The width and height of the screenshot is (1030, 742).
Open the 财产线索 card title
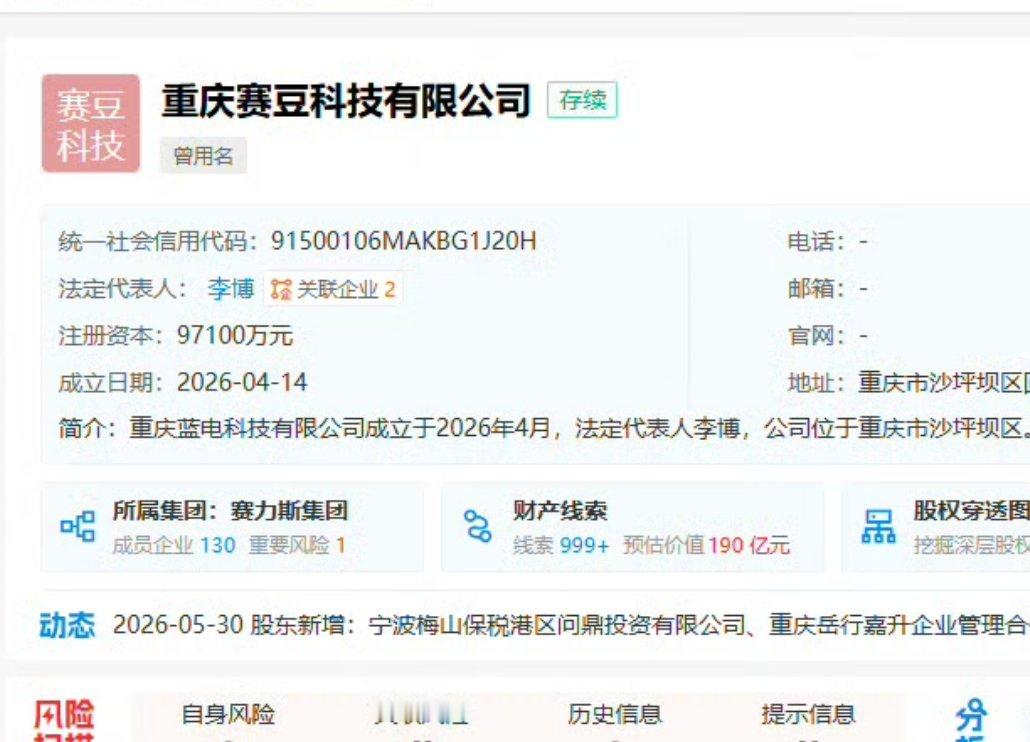click(560, 511)
